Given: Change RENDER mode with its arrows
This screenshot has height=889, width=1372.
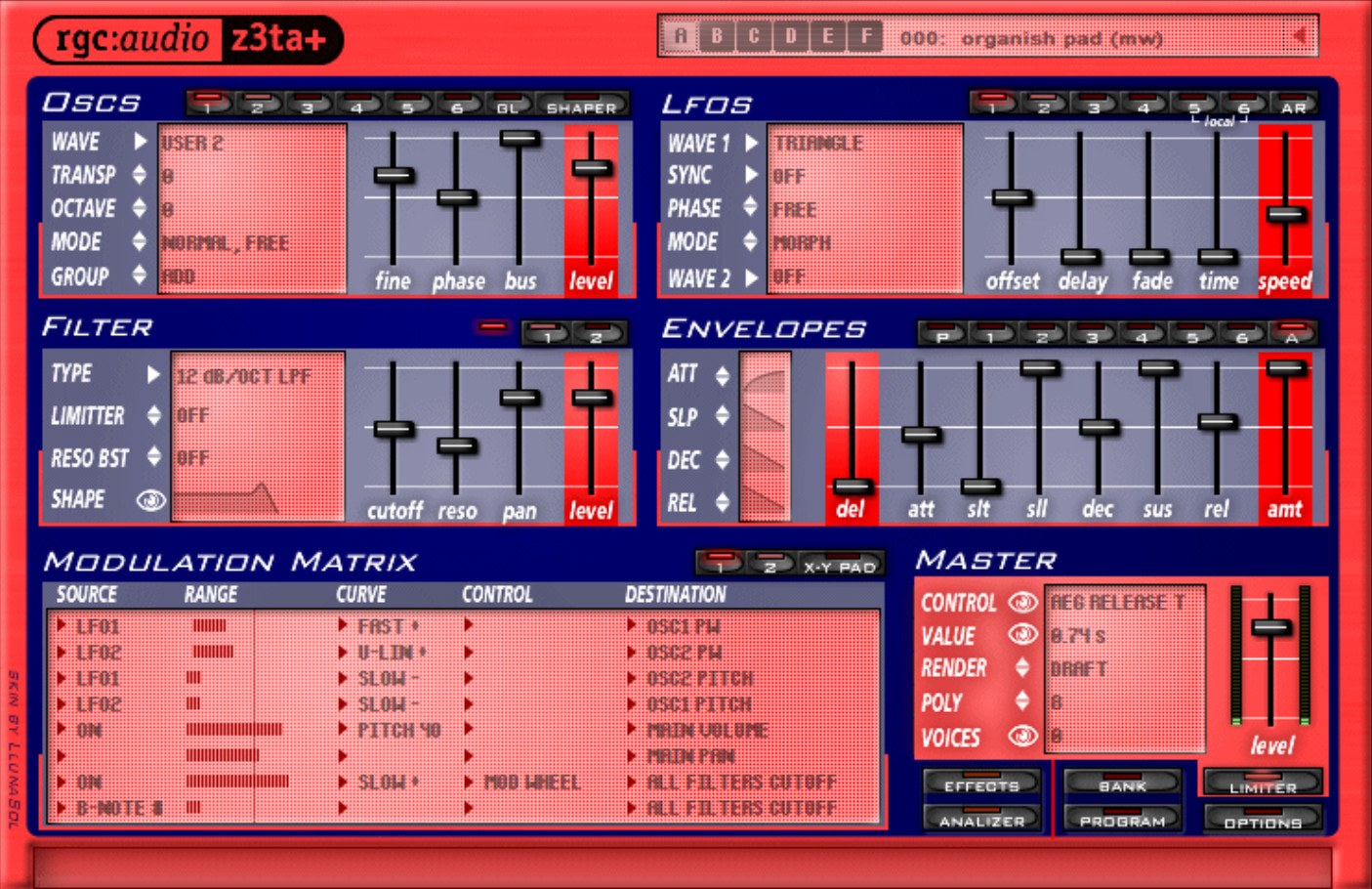Looking at the screenshot, I should 1022,667.
